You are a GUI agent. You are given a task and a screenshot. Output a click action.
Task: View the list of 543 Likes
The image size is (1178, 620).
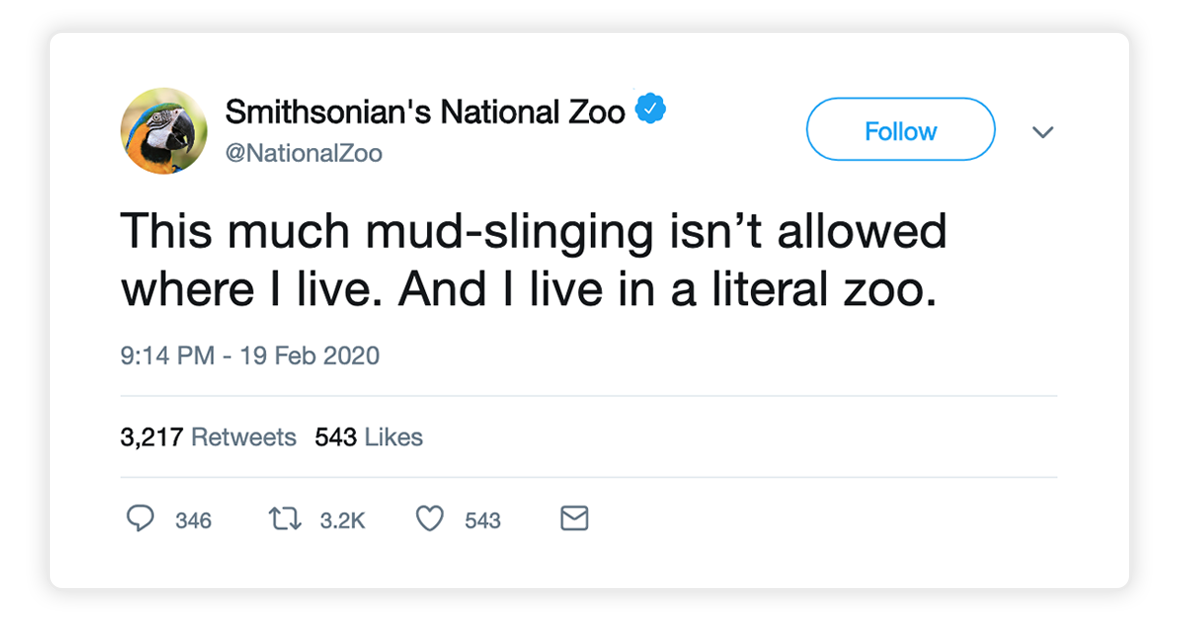(369, 437)
